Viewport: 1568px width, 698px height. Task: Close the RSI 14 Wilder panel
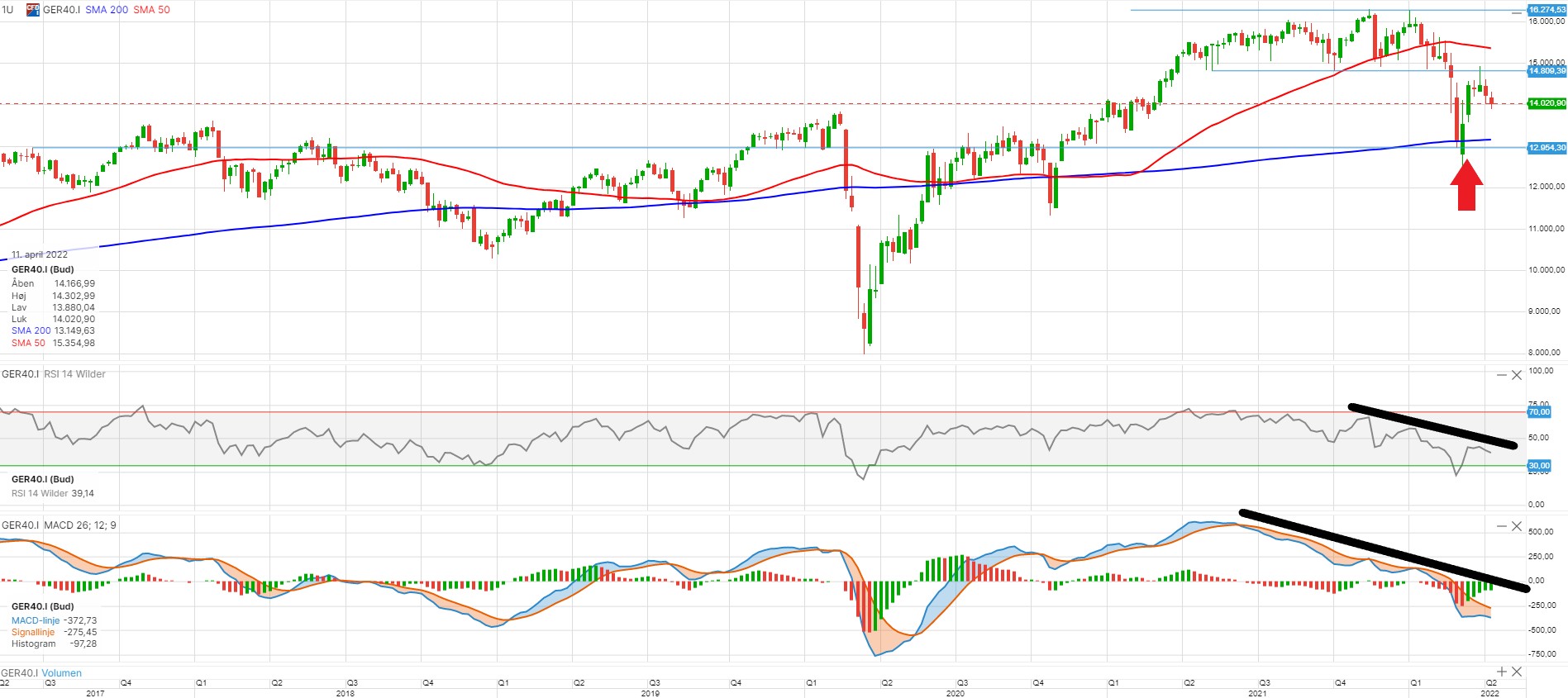tap(1517, 375)
